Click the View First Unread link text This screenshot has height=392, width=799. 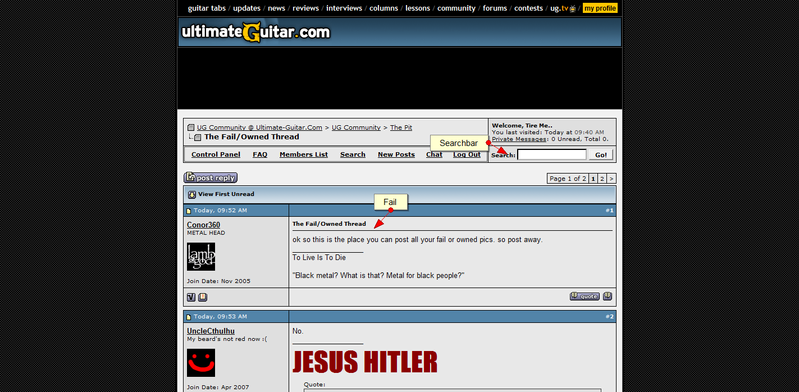point(226,194)
